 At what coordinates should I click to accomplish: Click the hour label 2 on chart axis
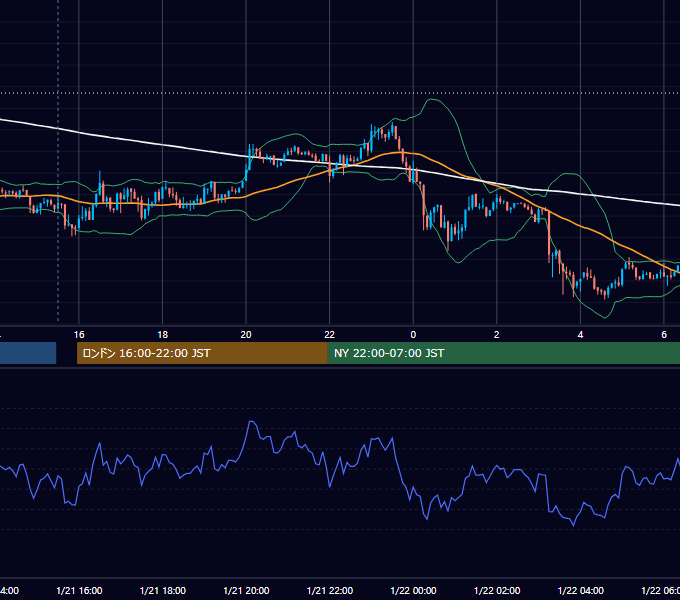pos(497,335)
